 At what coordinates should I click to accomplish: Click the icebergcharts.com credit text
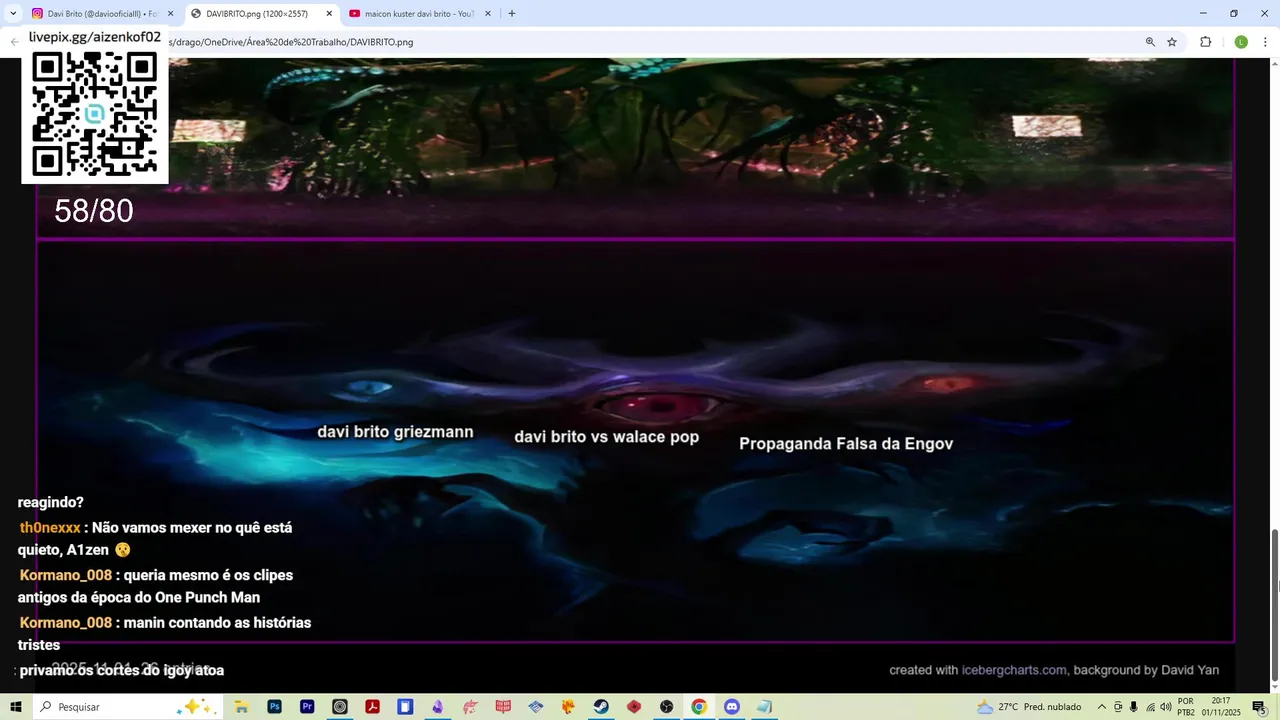coord(1014,670)
